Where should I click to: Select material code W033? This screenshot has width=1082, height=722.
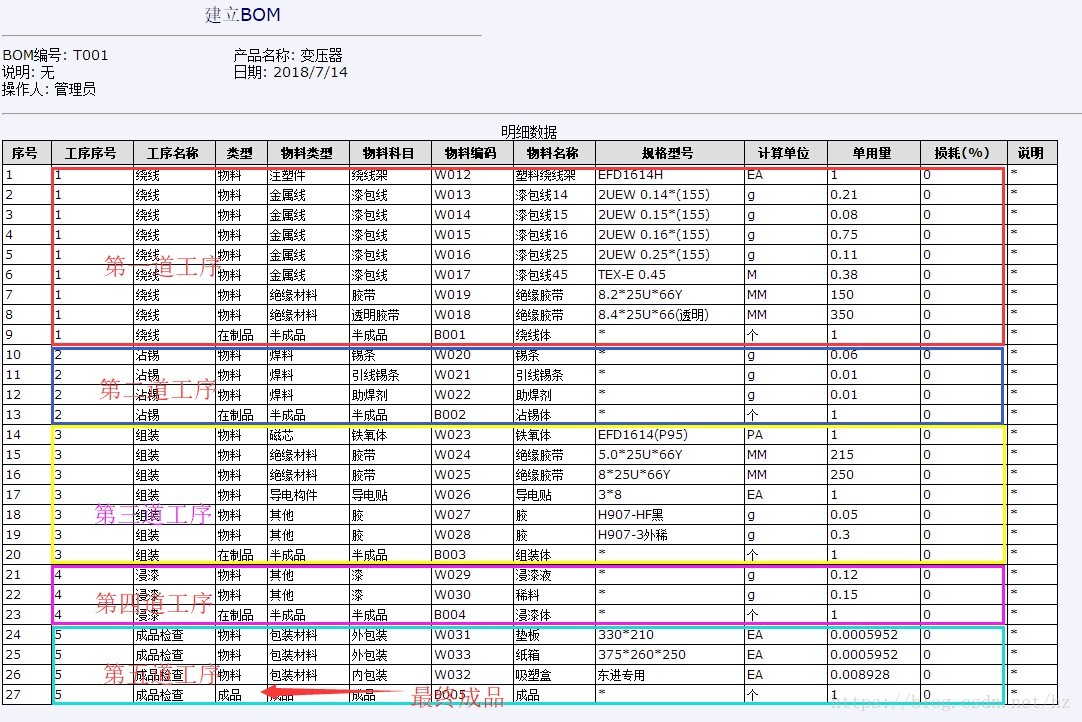point(453,655)
